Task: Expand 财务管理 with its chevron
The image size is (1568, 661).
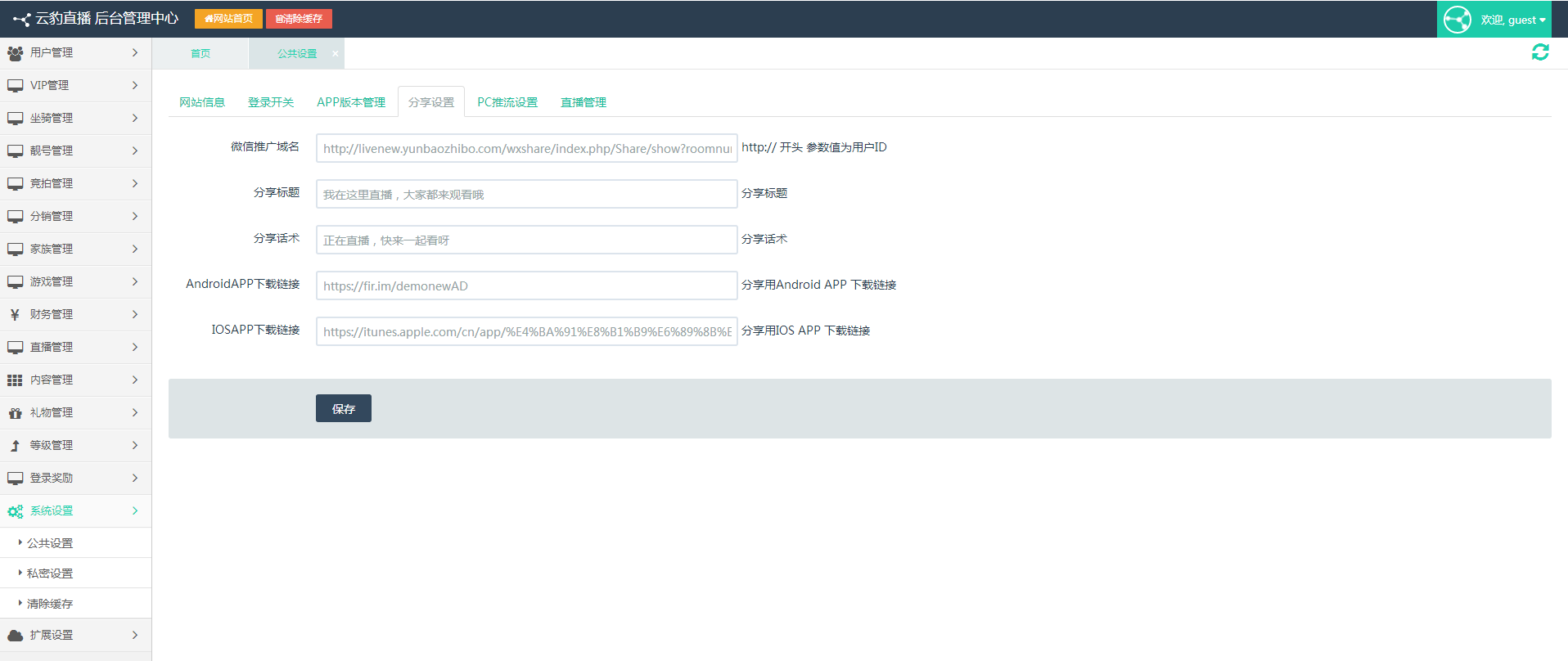Action: pos(135,314)
